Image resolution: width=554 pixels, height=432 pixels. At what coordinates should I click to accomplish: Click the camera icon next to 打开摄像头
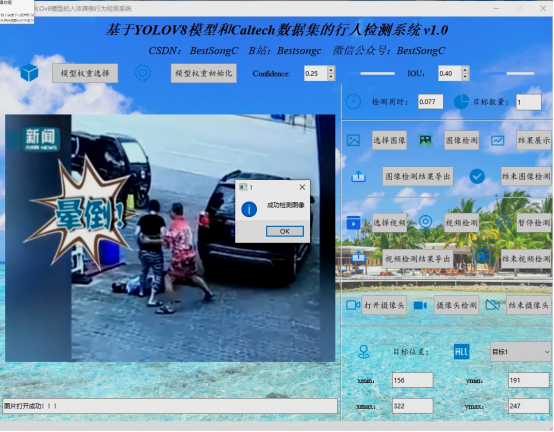coord(353,305)
